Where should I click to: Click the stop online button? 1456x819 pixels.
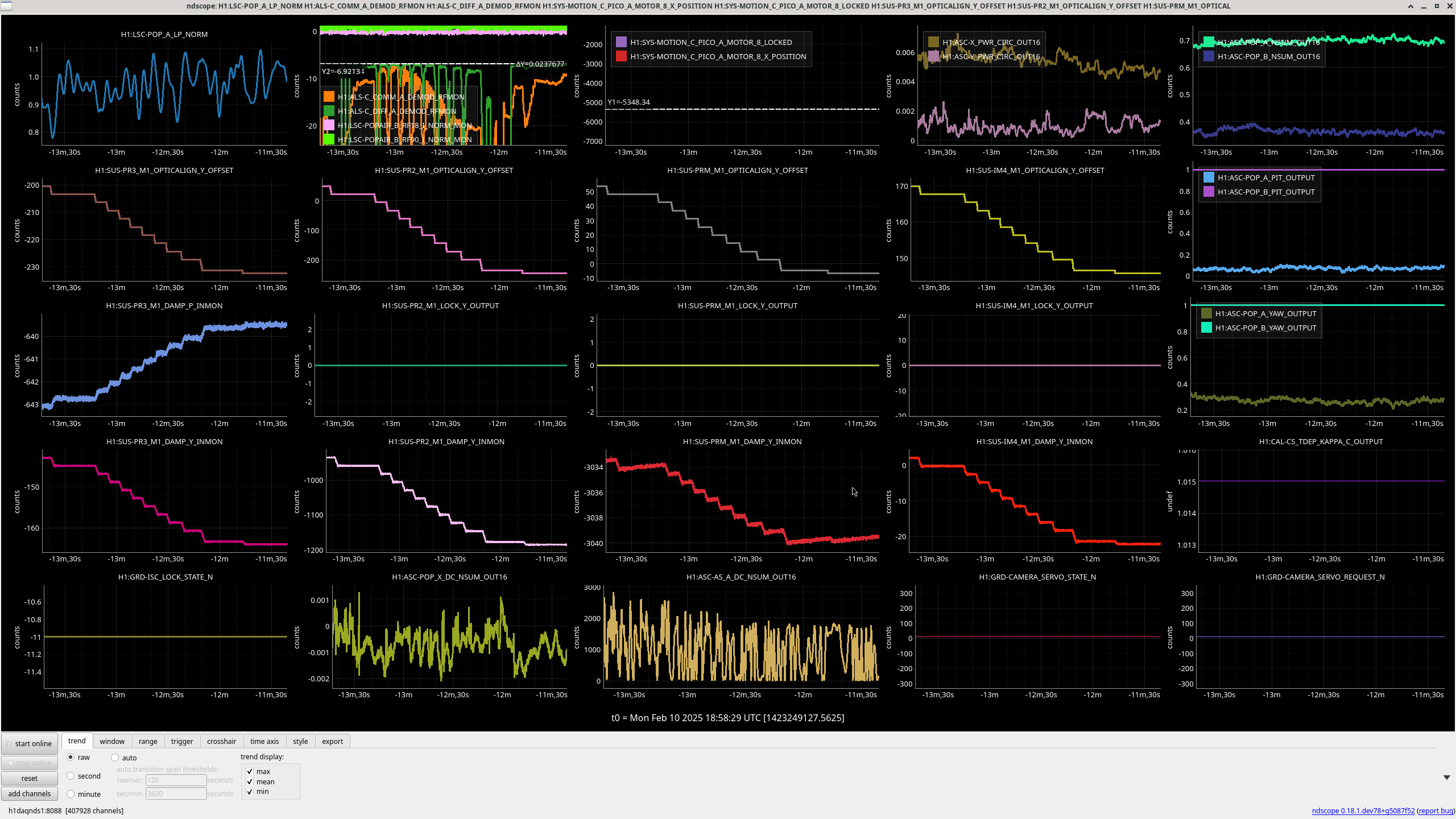click(x=30, y=763)
